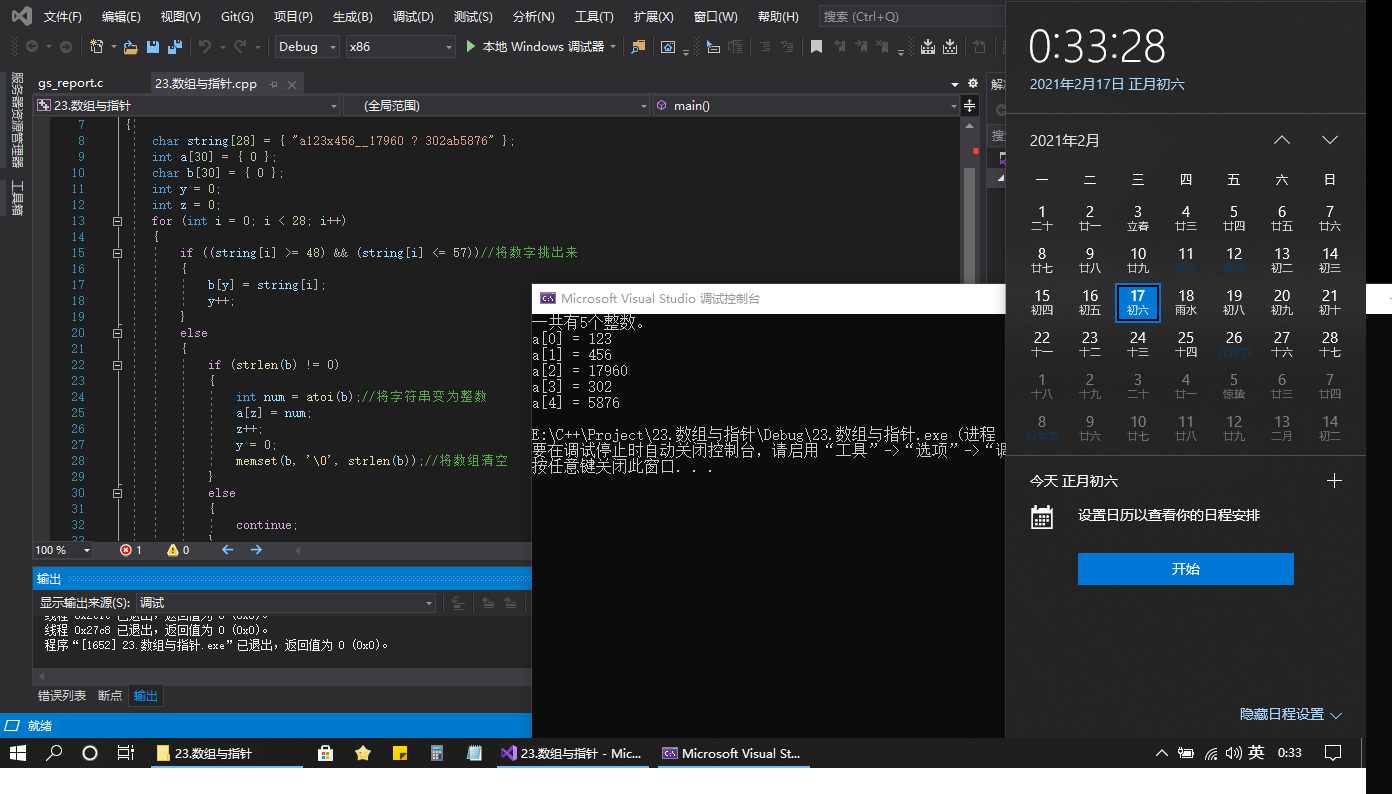Screen dimensions: 1392x794
Task: Click the 2021年2月 calendar header
Action: coord(1065,141)
